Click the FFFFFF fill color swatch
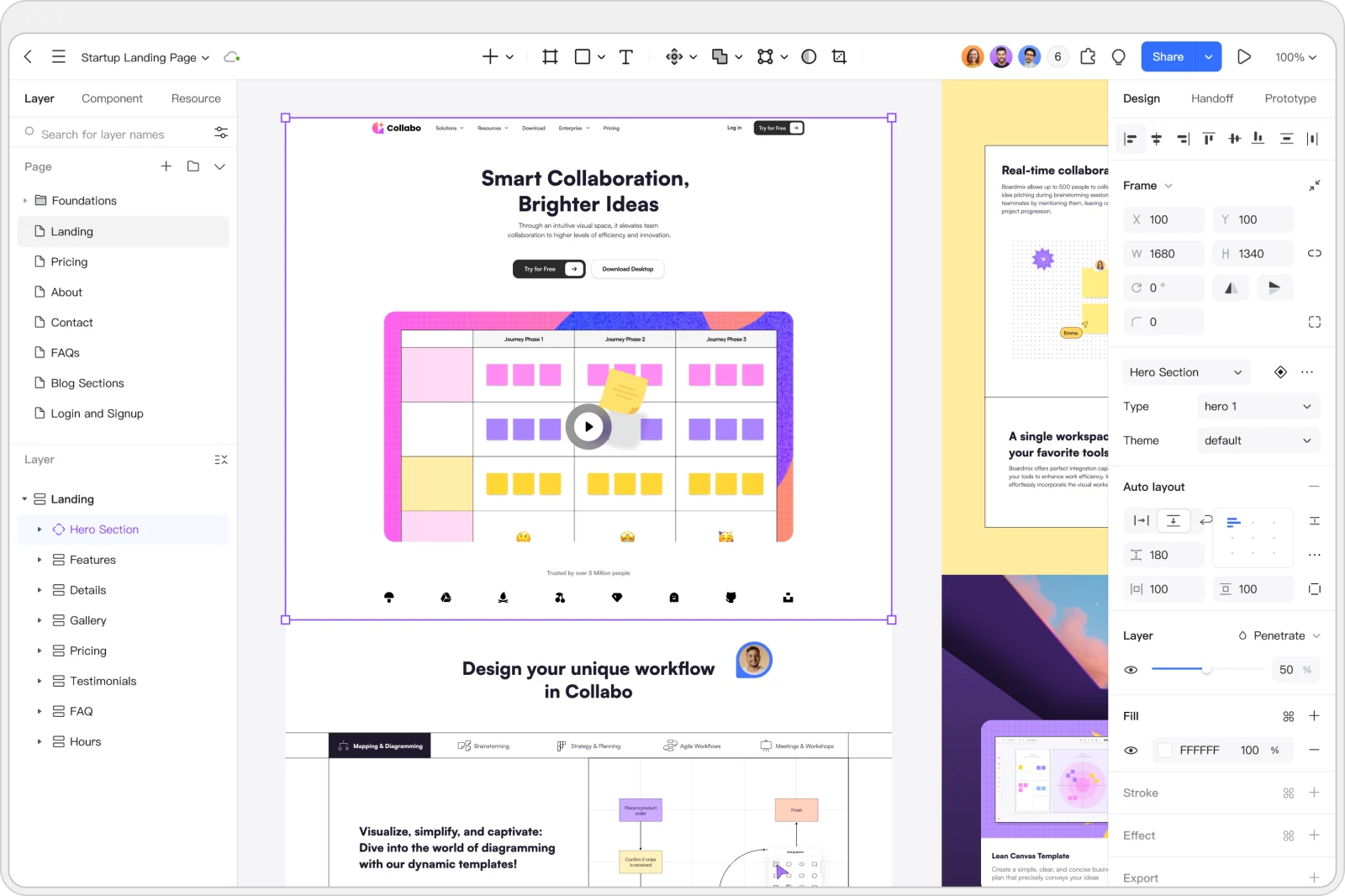Viewport: 1345px width, 896px height. [x=1164, y=750]
